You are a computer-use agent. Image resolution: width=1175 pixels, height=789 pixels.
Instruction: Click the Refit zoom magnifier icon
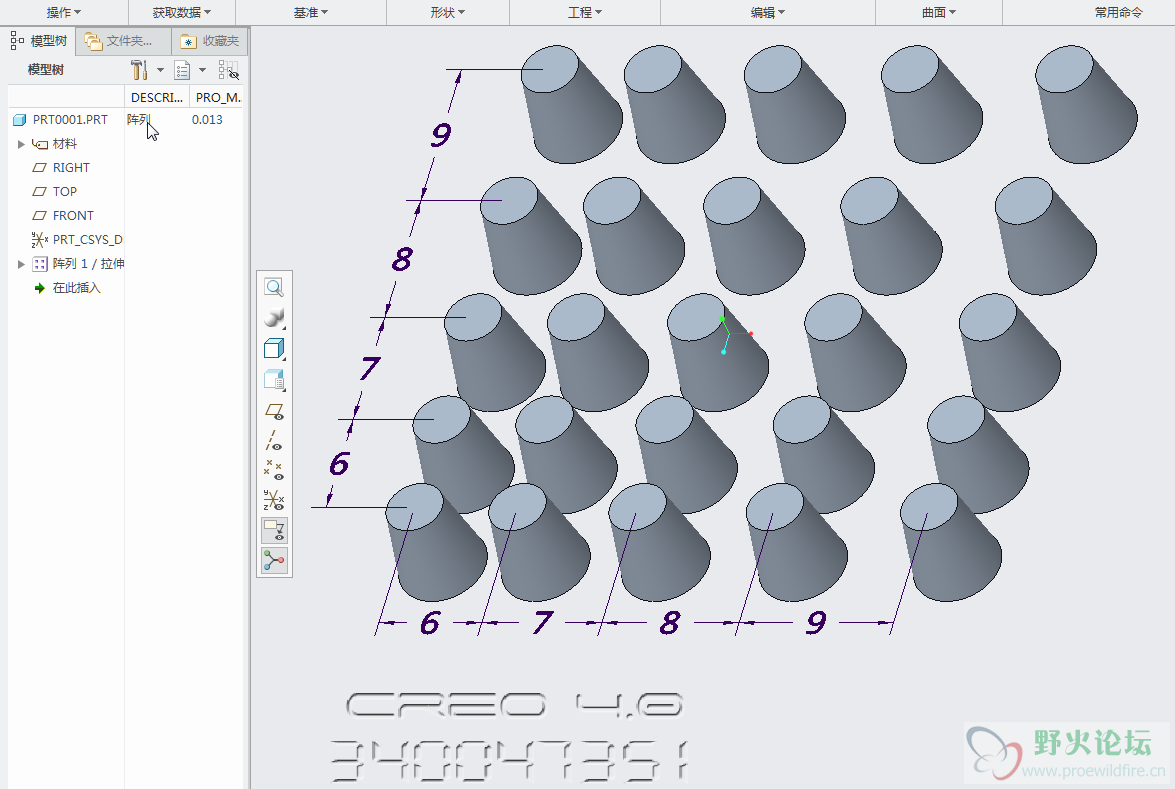click(x=274, y=288)
